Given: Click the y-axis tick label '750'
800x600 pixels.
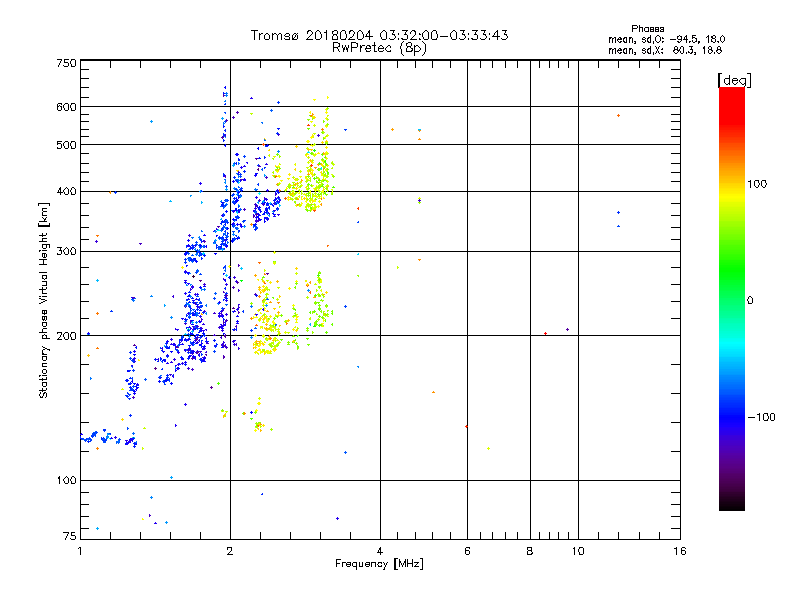Looking at the screenshot, I should click(x=66, y=63).
